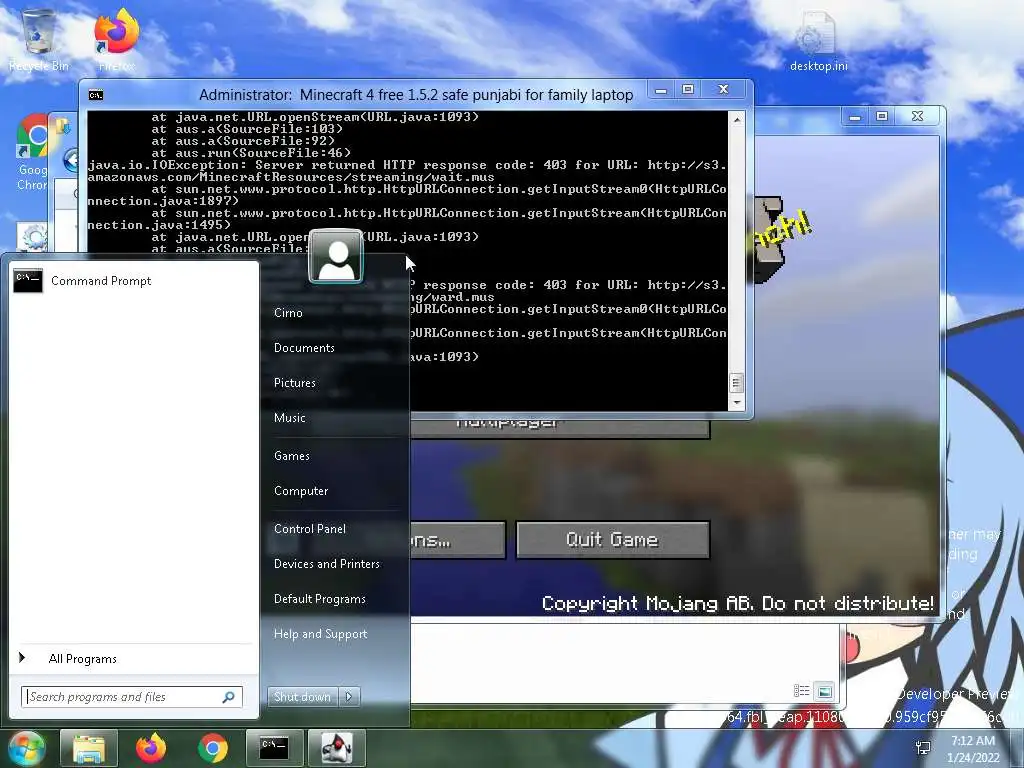
Task: Click the console window's system menu icon
Action: (96, 95)
